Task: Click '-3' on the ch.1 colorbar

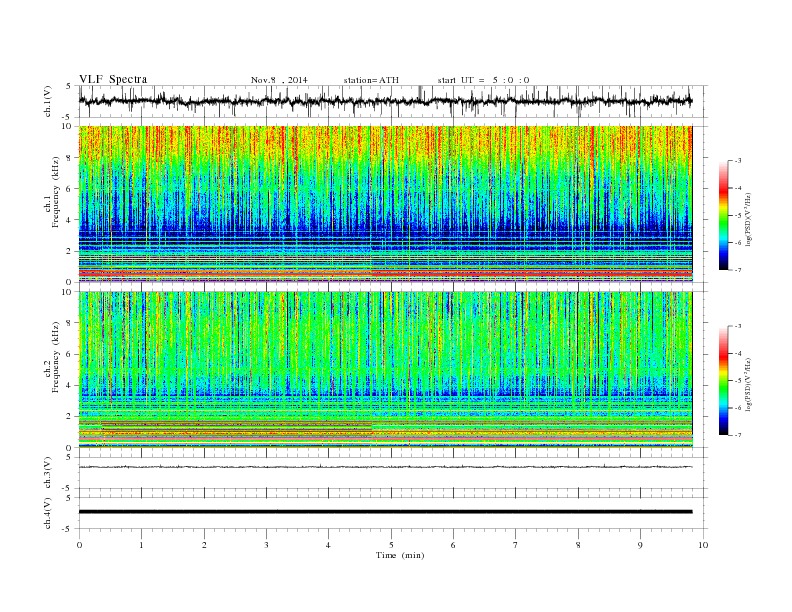Action: click(x=737, y=161)
